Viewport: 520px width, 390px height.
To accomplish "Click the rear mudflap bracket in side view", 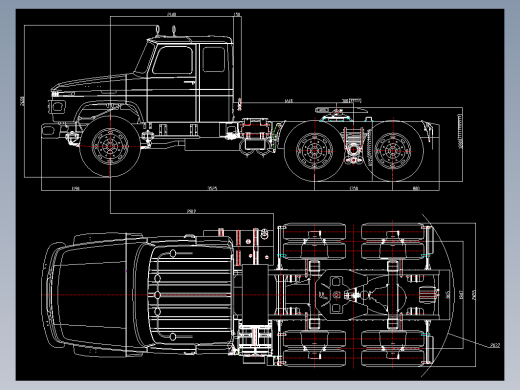I will point(429,131).
